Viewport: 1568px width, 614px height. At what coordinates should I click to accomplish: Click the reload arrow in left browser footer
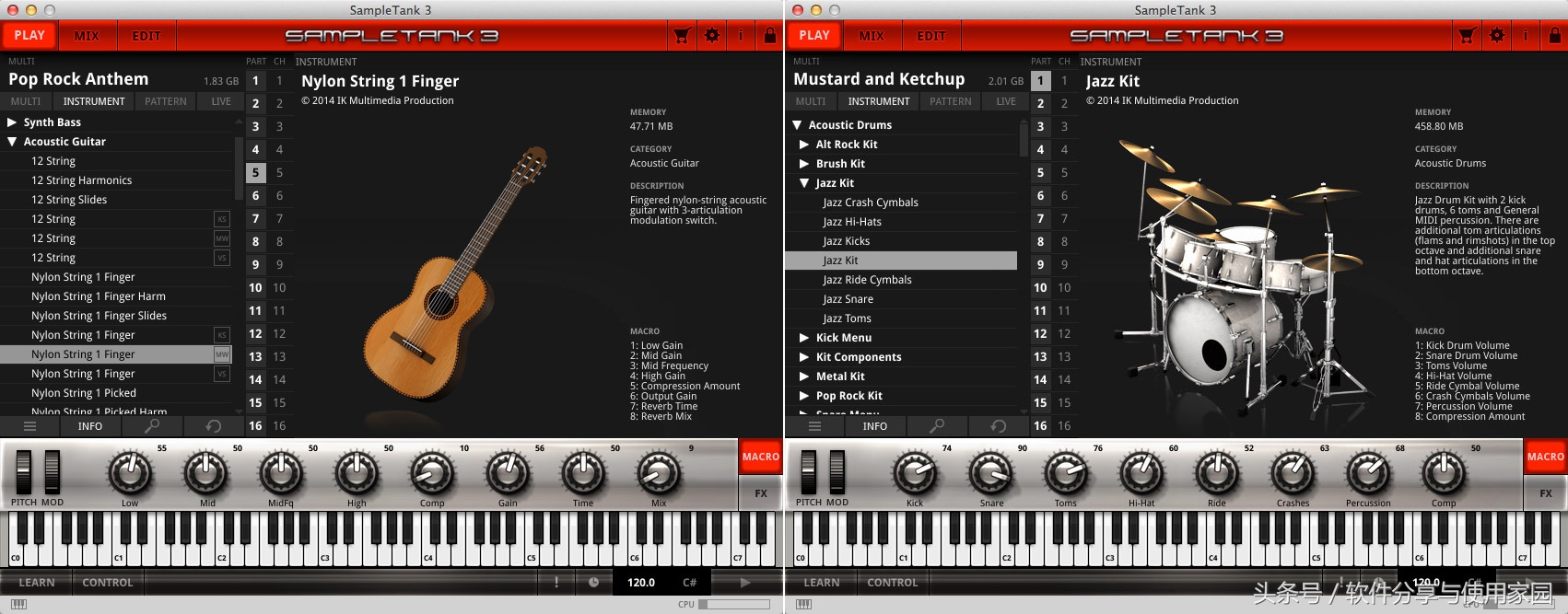click(x=214, y=426)
